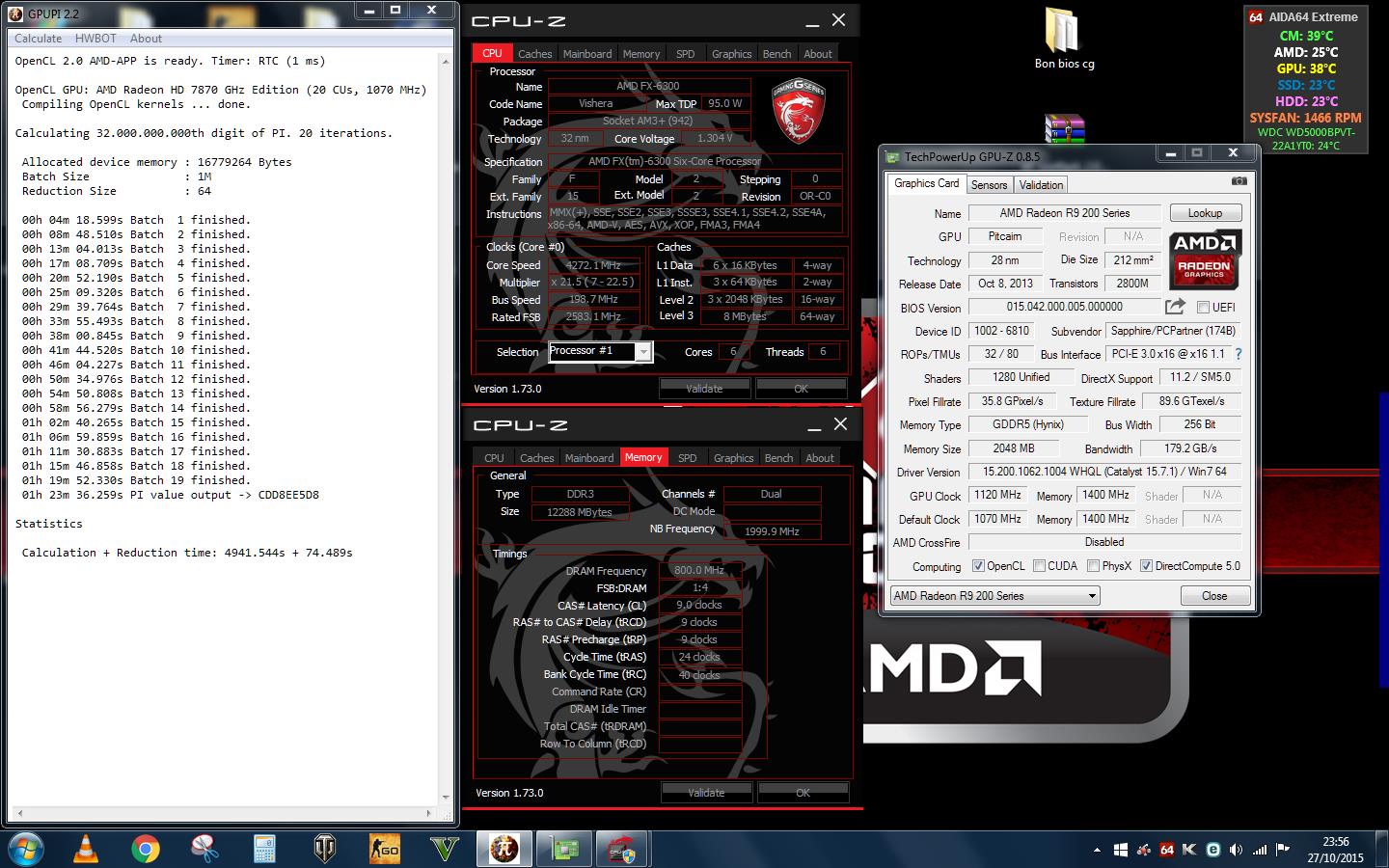
Task: Click GPU-Z screenshot camera icon
Action: click(1239, 181)
